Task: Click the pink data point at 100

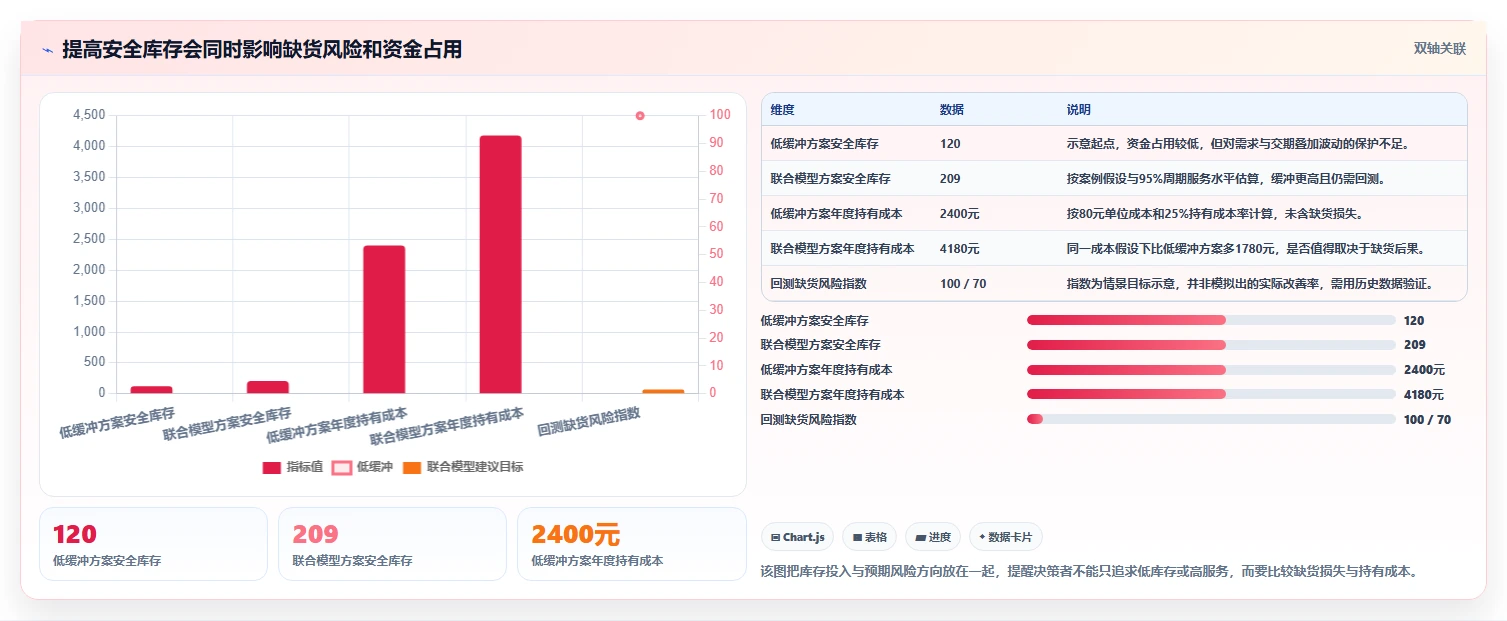Action: point(640,116)
